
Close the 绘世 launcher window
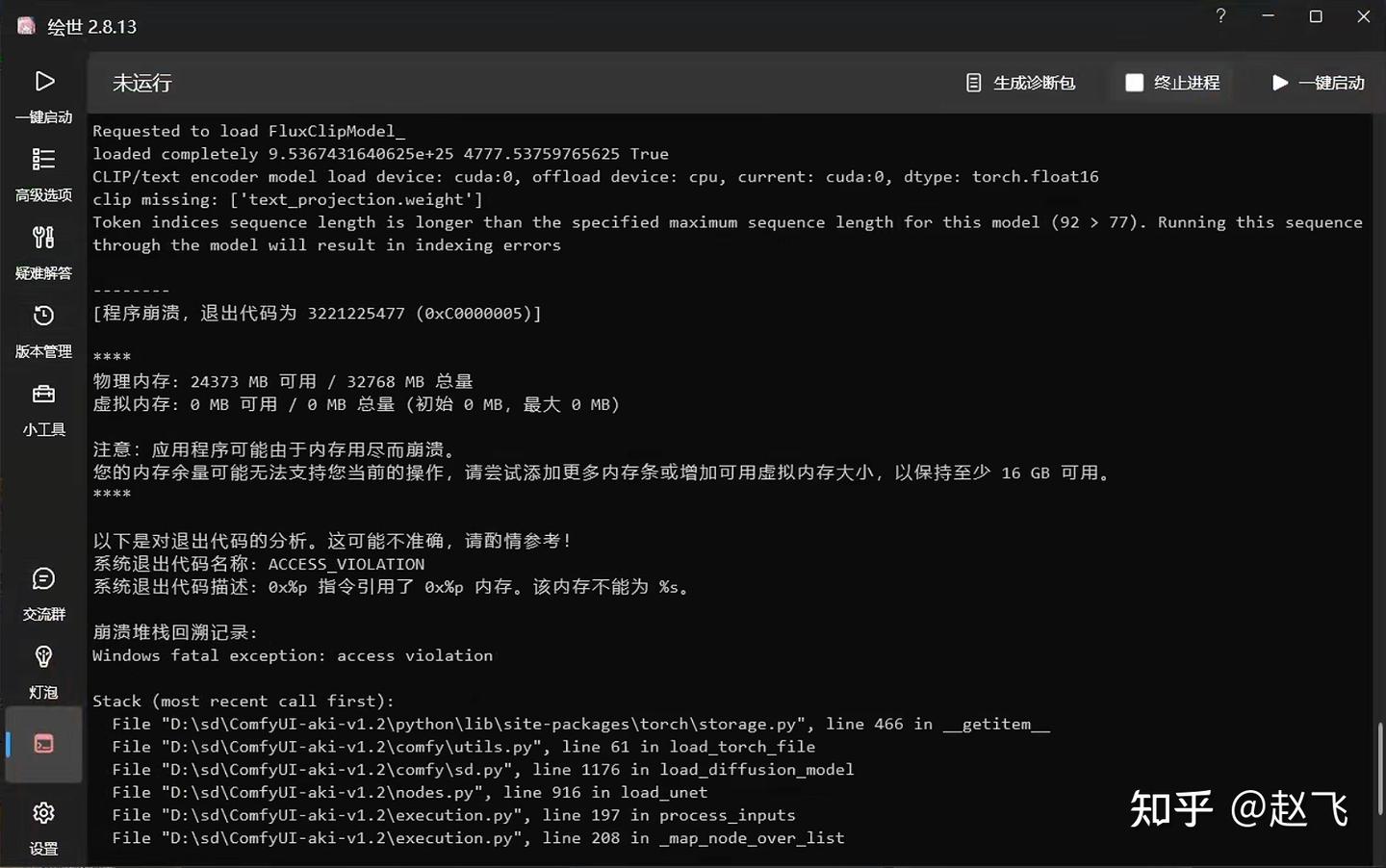[1363, 16]
